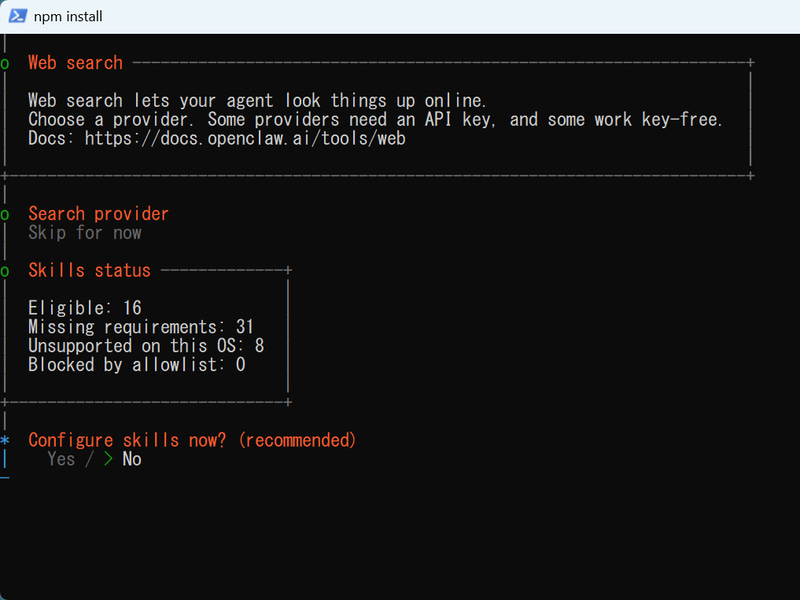Select the 'No' option for configuring skills

[132, 459]
